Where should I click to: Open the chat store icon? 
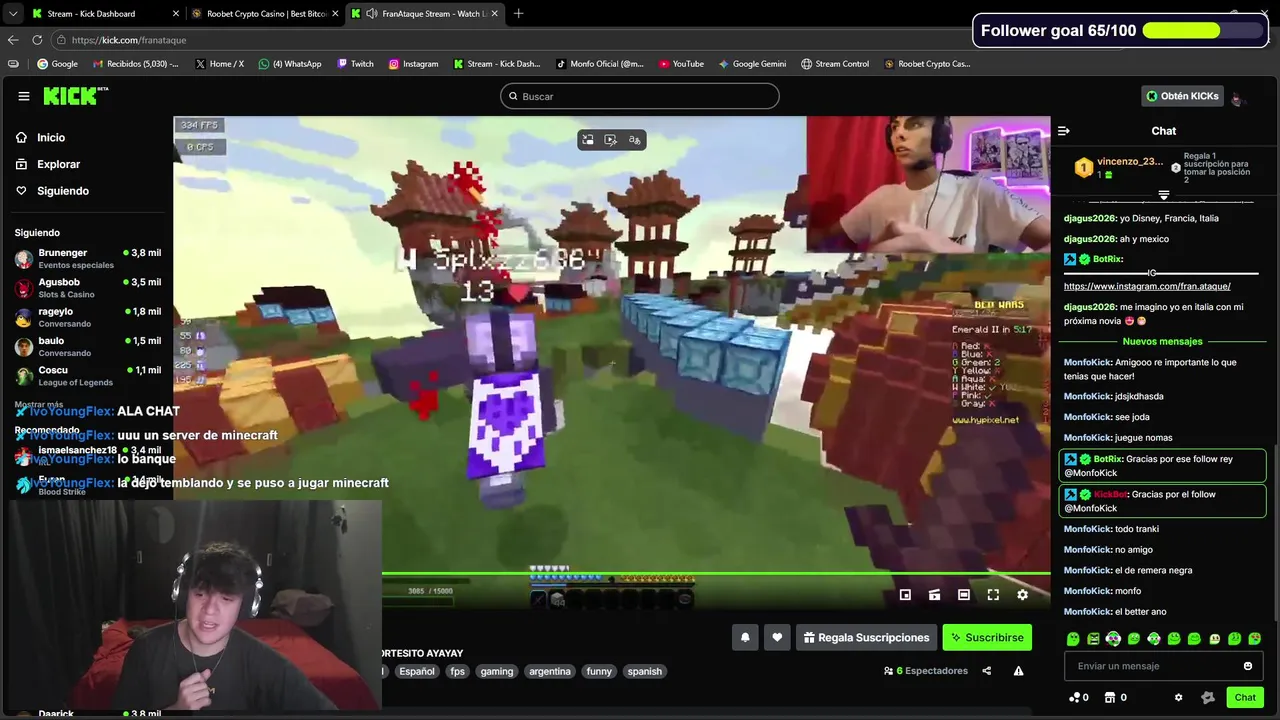(x=1110, y=698)
